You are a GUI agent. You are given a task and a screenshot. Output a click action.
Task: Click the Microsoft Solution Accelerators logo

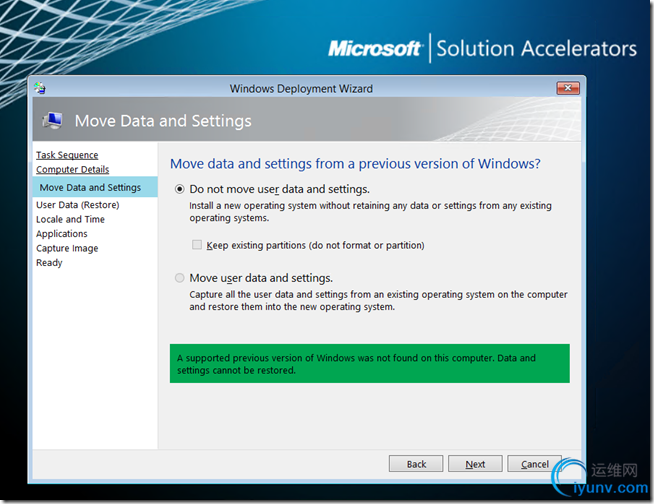(483, 48)
